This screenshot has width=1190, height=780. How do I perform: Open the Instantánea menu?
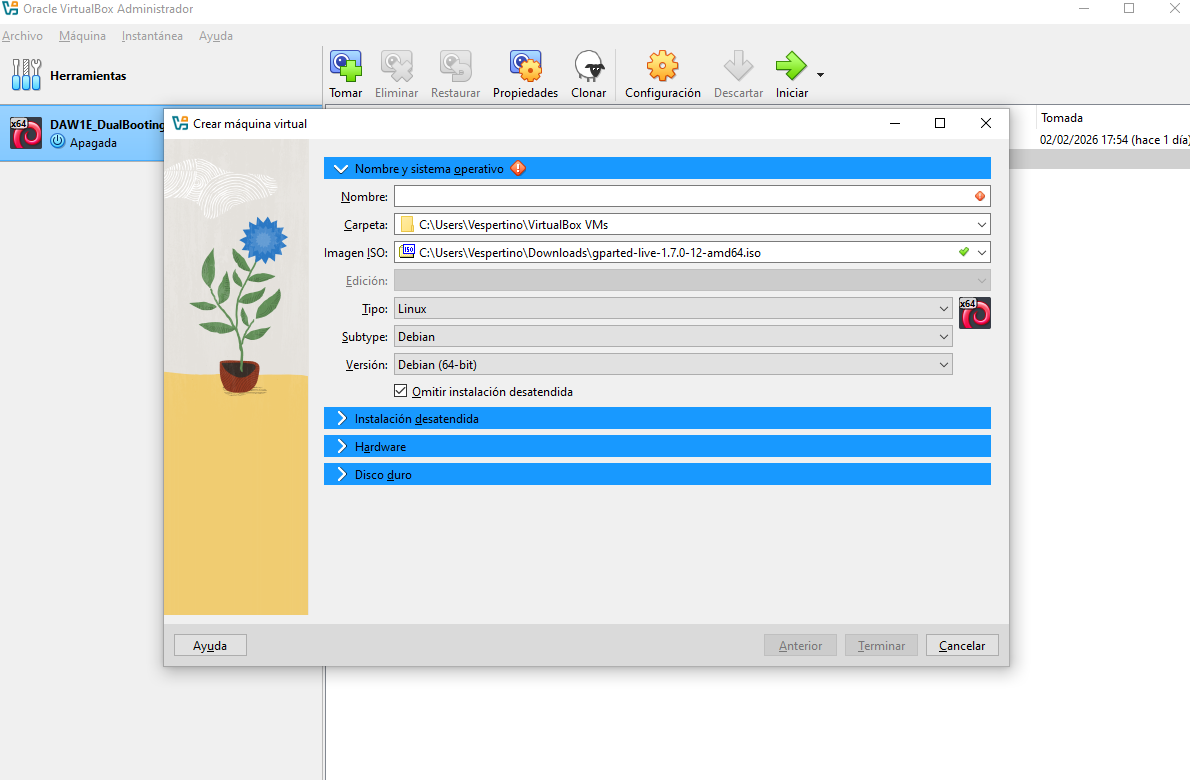(152, 36)
